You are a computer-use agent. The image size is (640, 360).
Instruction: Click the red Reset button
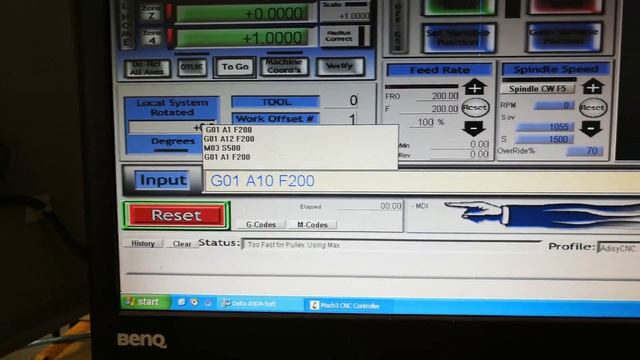click(176, 215)
